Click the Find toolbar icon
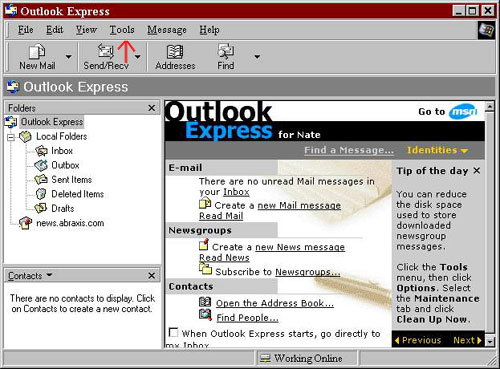500x369 pixels. pos(226,51)
